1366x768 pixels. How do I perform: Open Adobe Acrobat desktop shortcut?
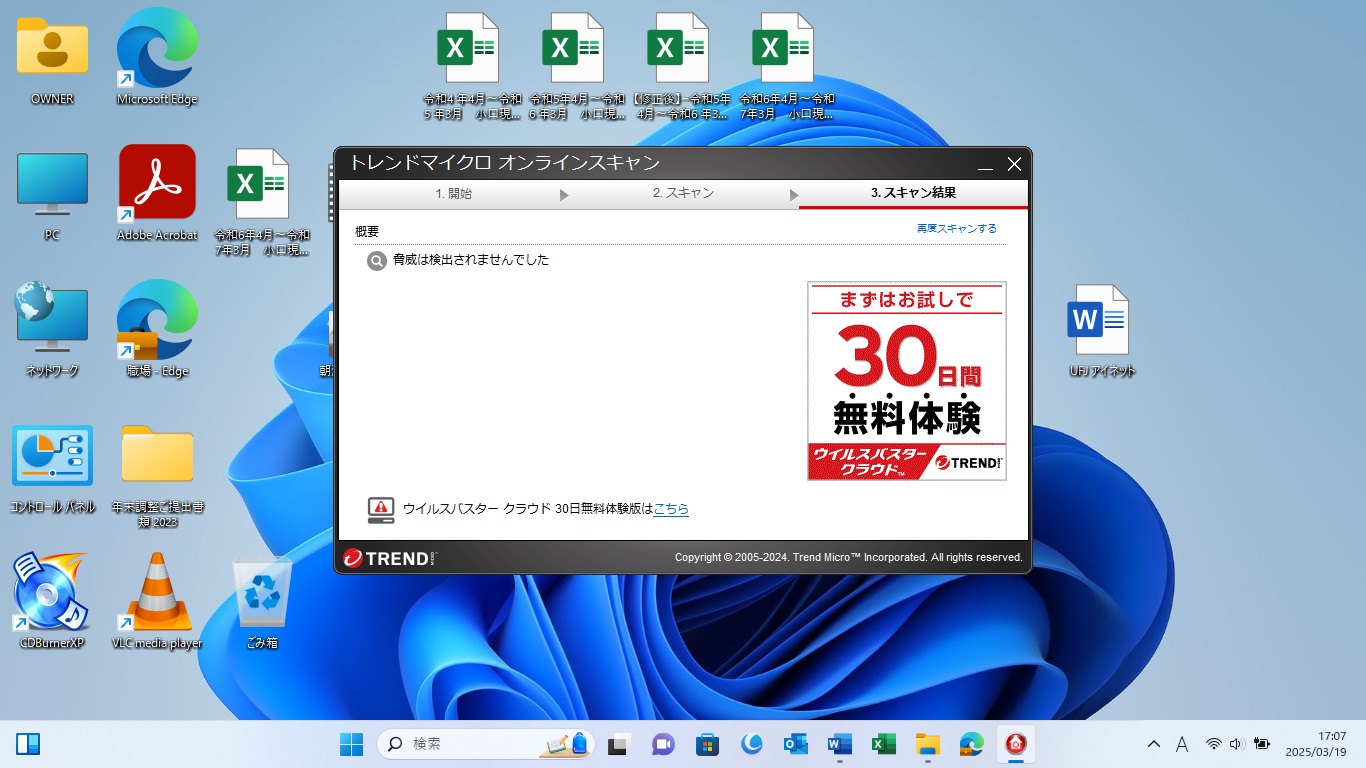[157, 182]
